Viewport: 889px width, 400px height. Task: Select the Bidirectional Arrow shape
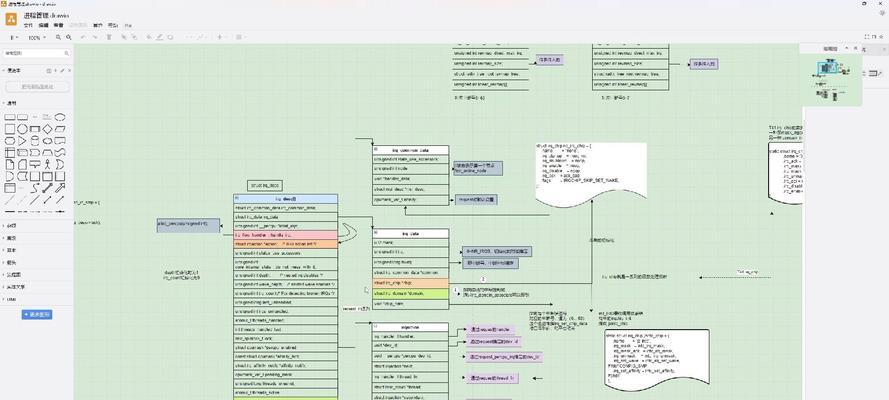pyautogui.click(x=47, y=188)
